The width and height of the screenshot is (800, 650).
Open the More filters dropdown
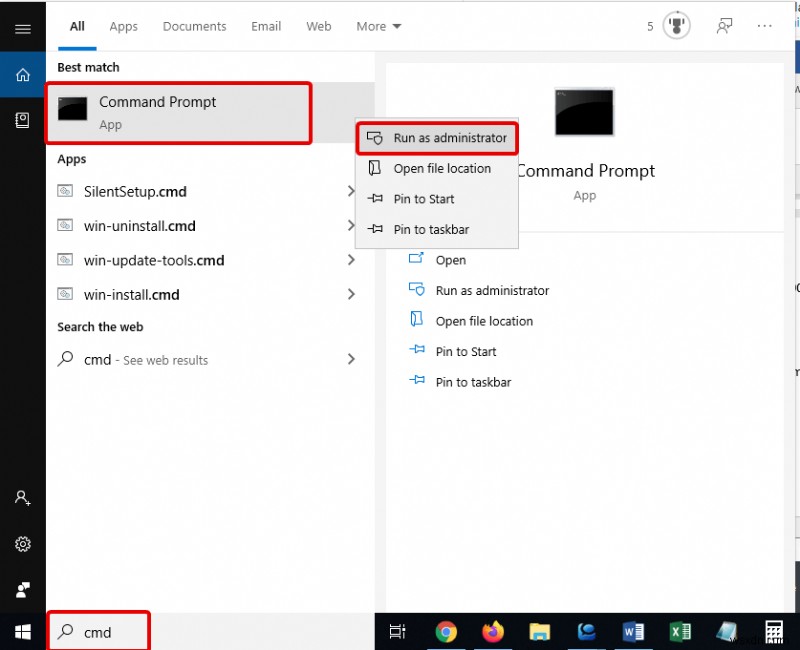click(x=378, y=27)
